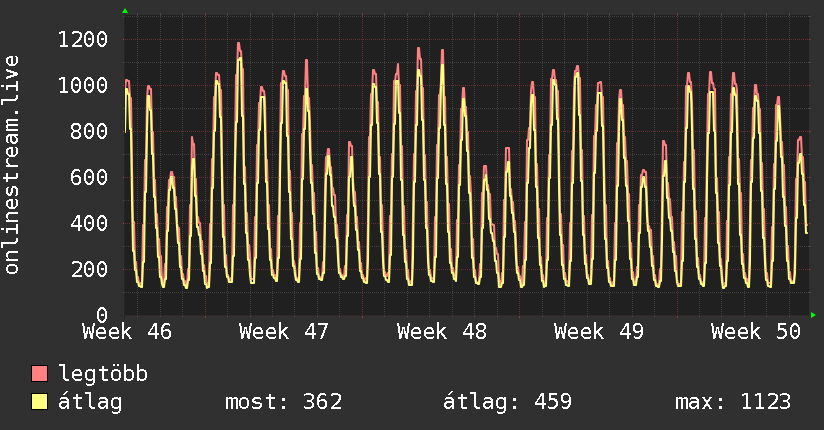The image size is (824, 430).
Task: Click the 'átlag: 459' statistic
Action: click(x=507, y=402)
